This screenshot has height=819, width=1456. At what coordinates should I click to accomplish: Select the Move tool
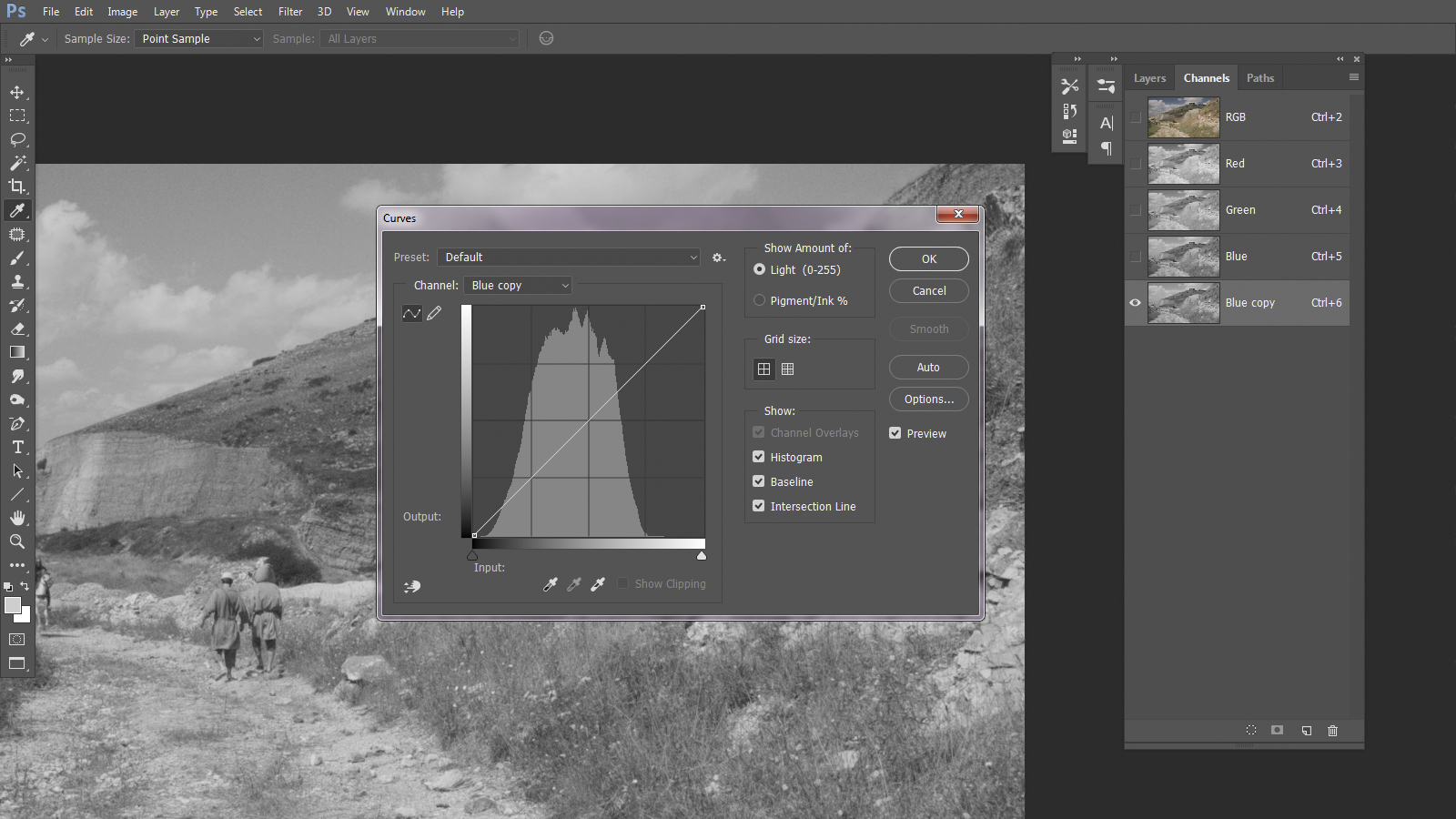point(17,92)
